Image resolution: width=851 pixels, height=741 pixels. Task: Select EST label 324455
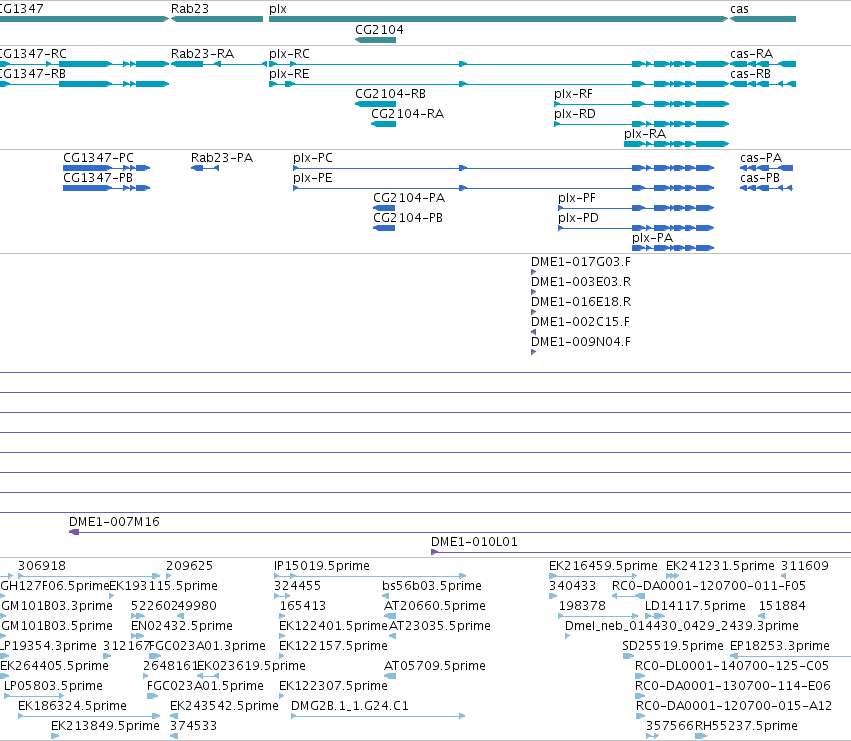(297, 586)
